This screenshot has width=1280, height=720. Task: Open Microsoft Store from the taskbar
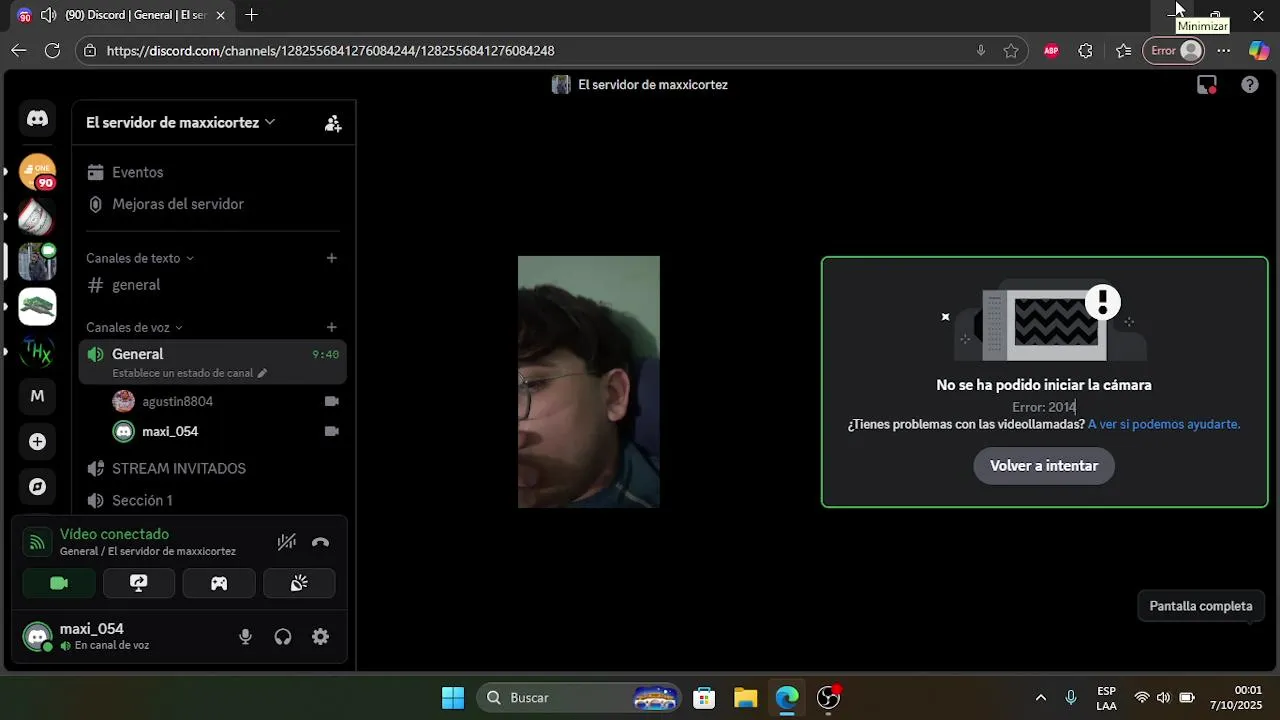(x=704, y=697)
